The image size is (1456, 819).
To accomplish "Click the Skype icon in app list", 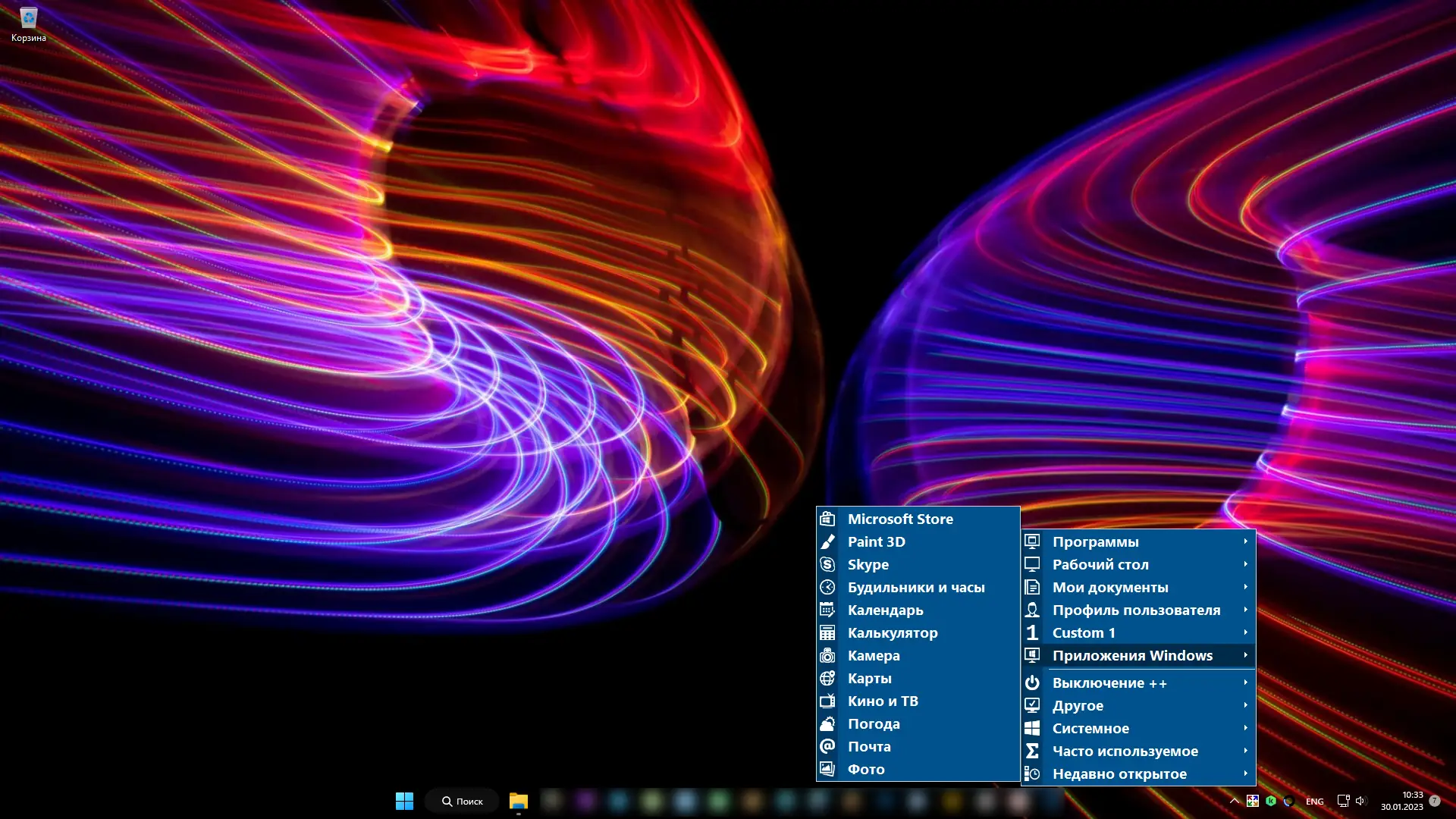I will (827, 564).
